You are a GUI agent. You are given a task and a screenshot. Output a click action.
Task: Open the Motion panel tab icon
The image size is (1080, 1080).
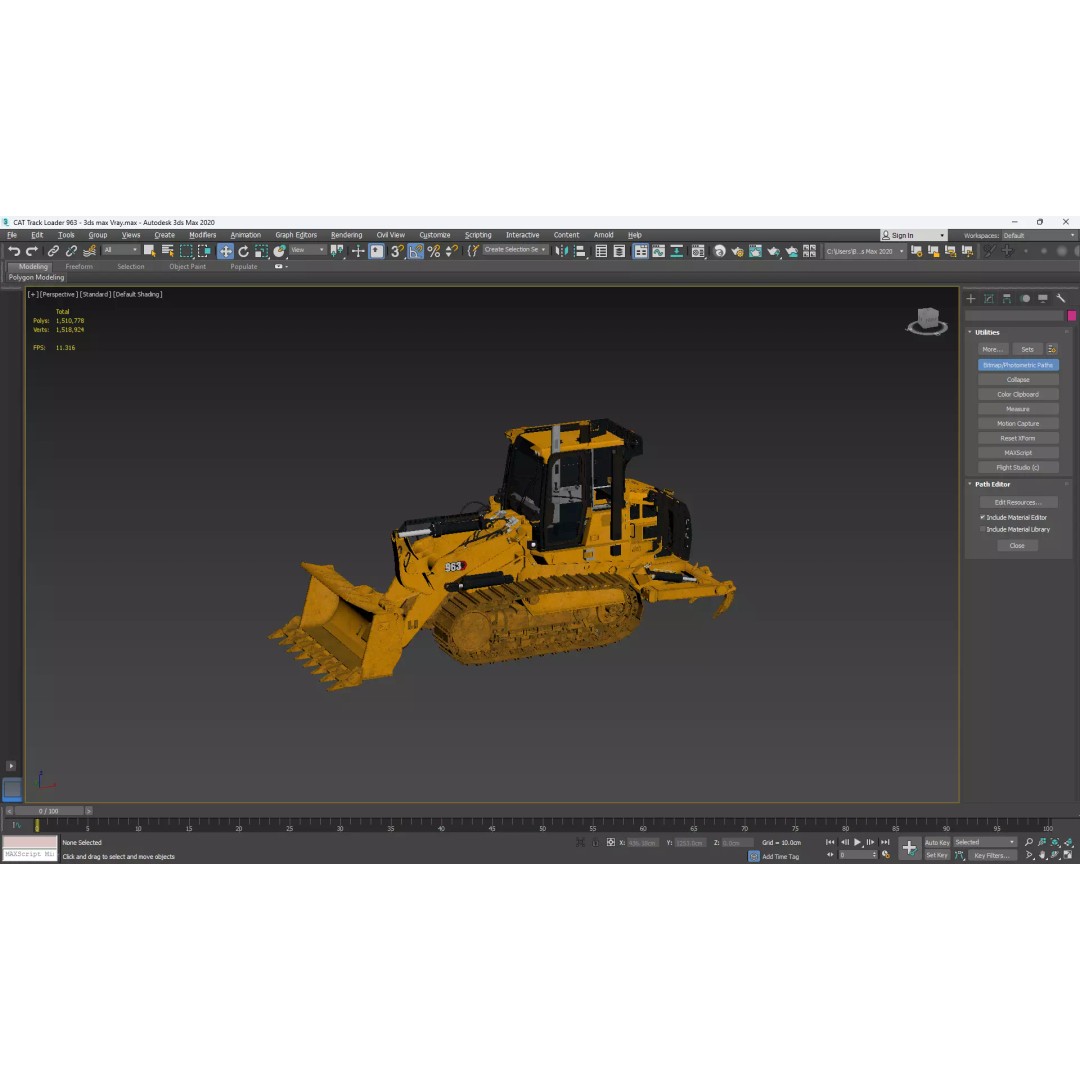pyautogui.click(x=1025, y=299)
